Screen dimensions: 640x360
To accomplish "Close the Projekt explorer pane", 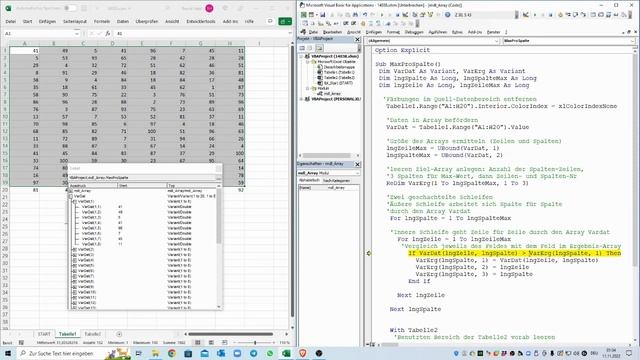I will pos(358,39).
